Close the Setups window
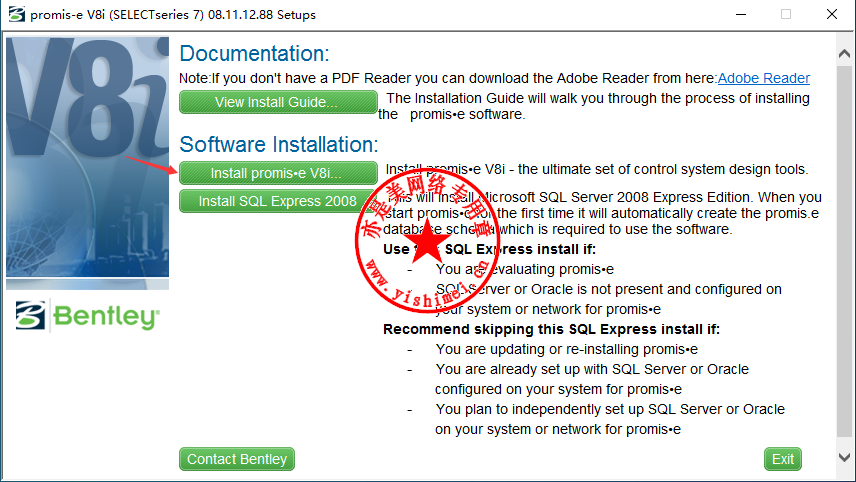 tap(831, 14)
